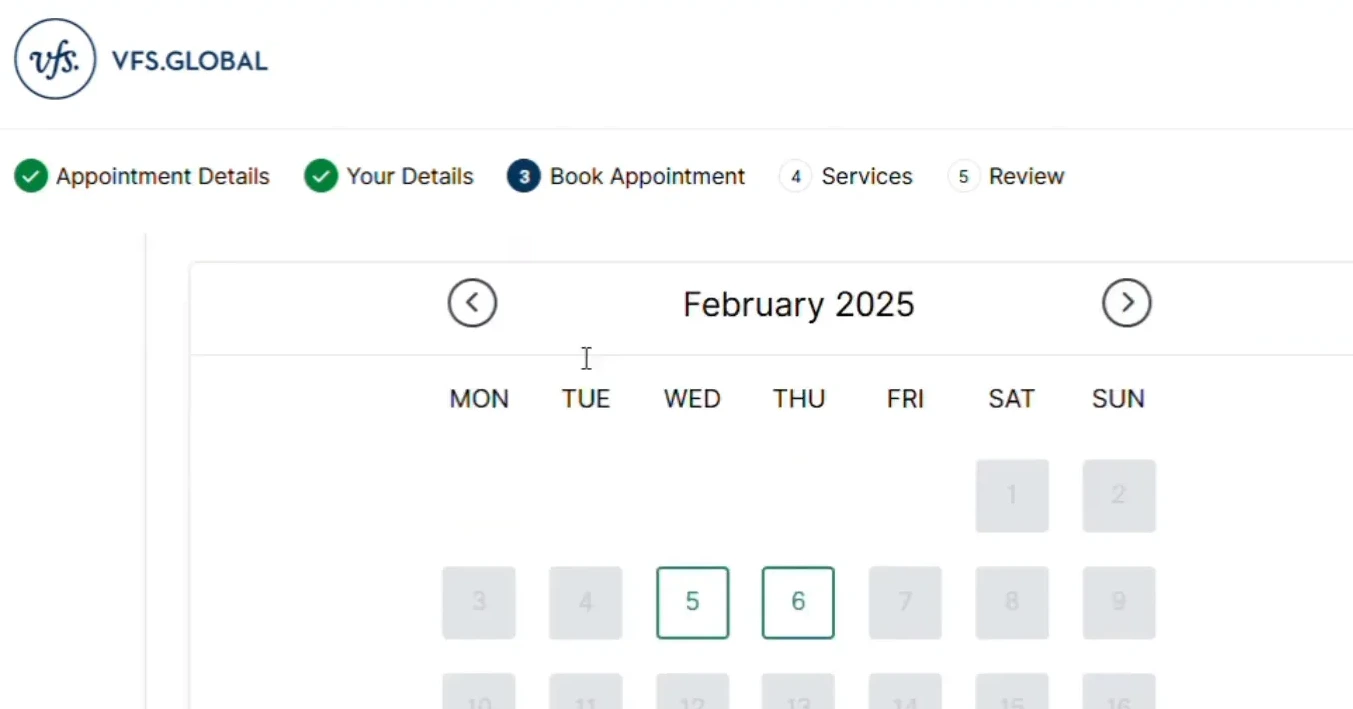Screen dimensions: 1353x709
Task: Click disabled date 8 on calendar
Action: 1012,602
